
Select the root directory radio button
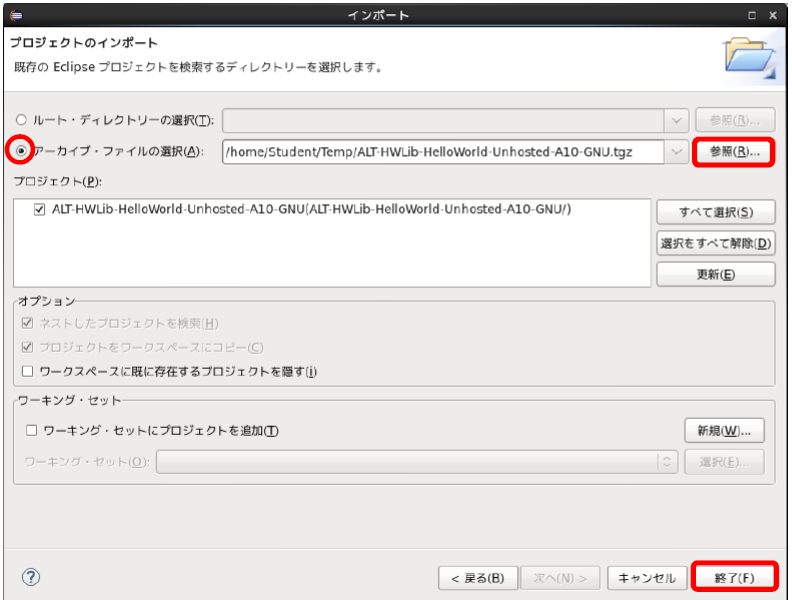pos(21,120)
